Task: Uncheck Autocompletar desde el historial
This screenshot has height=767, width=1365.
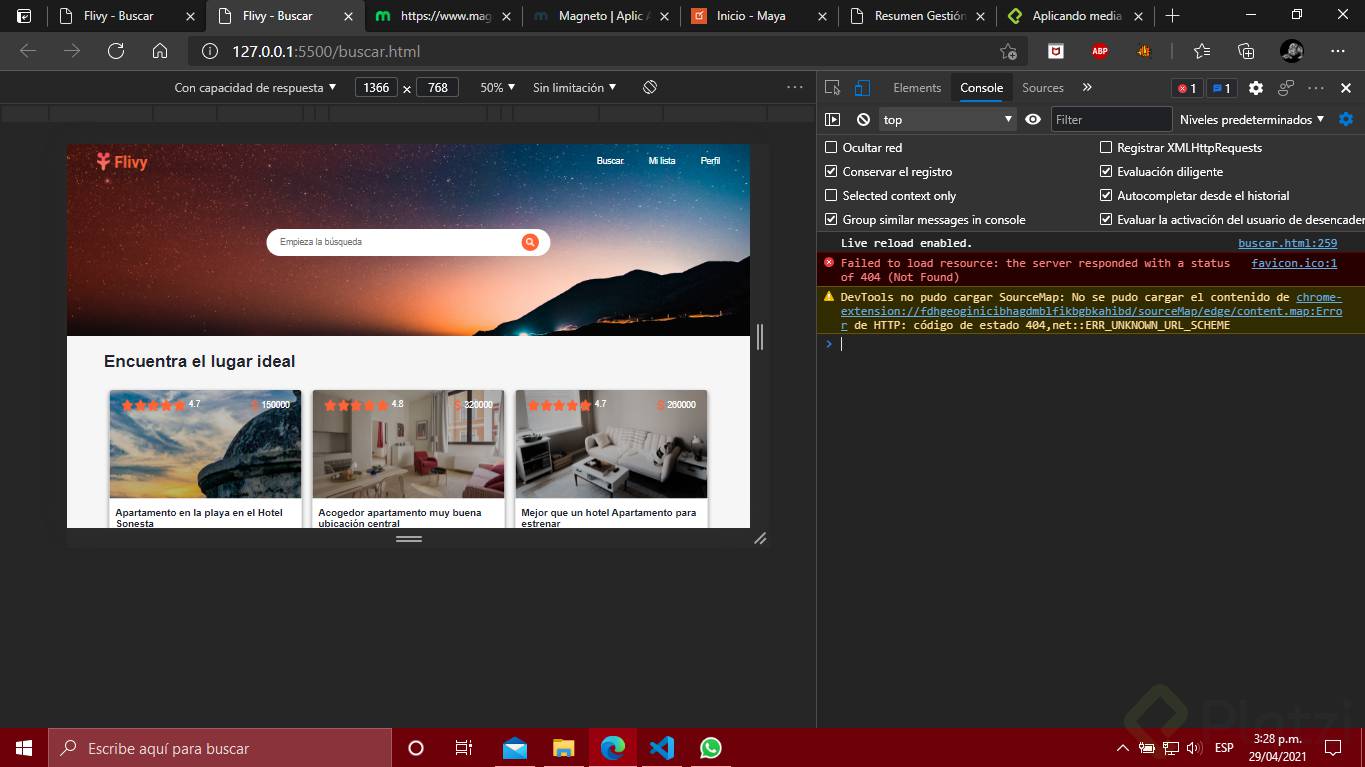Action: [x=1106, y=195]
